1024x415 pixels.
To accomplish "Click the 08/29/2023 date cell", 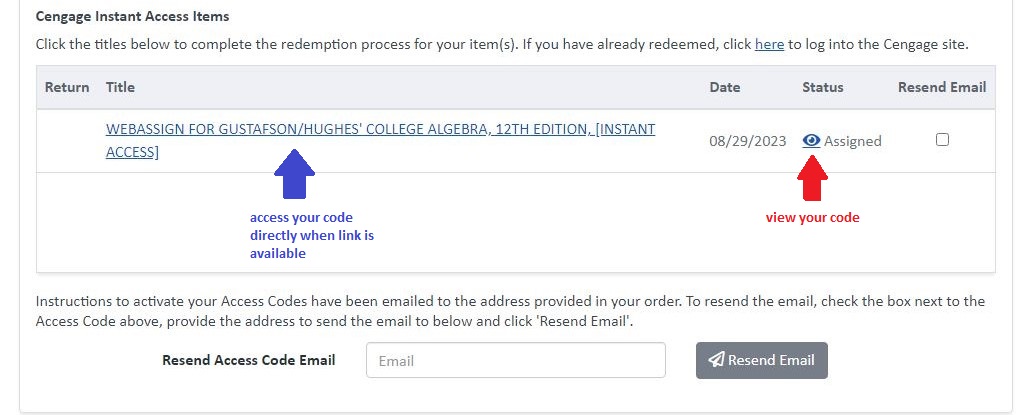I will point(748,141).
